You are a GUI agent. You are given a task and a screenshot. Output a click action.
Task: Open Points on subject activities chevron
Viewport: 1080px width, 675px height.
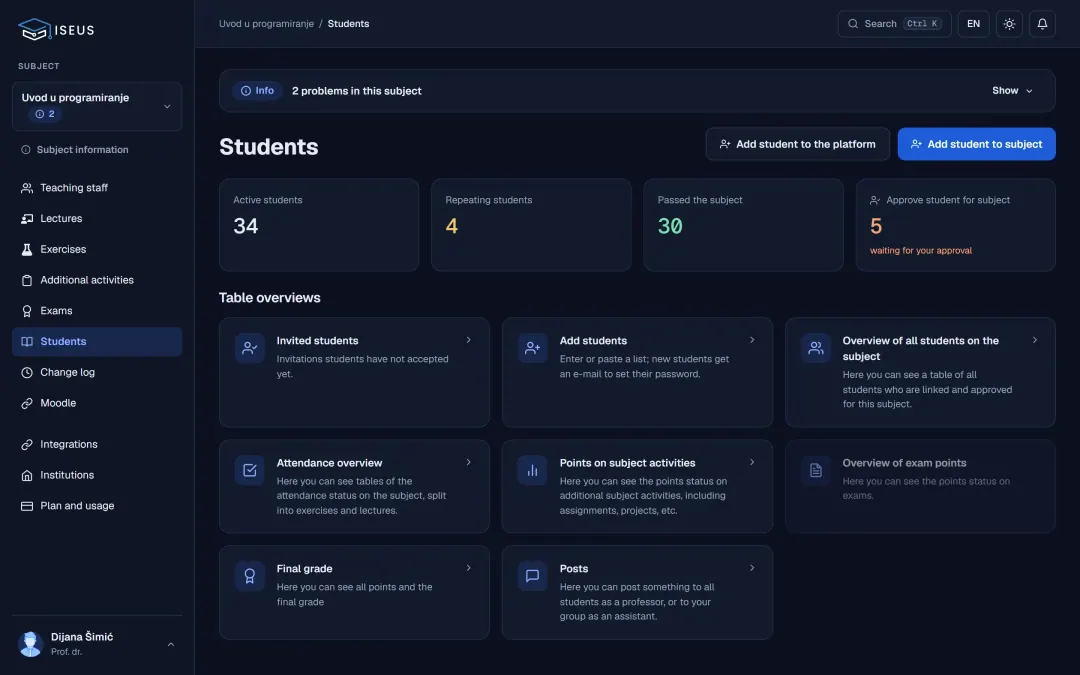[751, 462]
